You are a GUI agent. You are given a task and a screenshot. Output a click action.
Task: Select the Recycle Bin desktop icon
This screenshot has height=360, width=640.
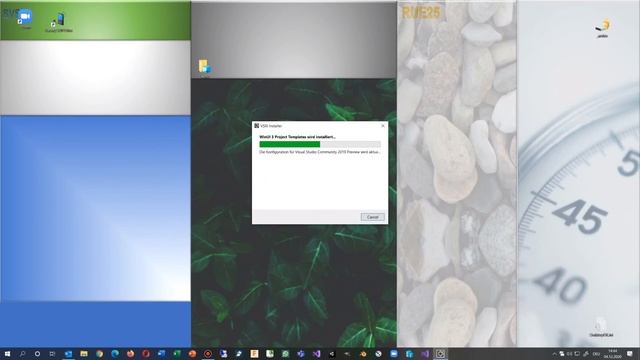(x=601, y=327)
